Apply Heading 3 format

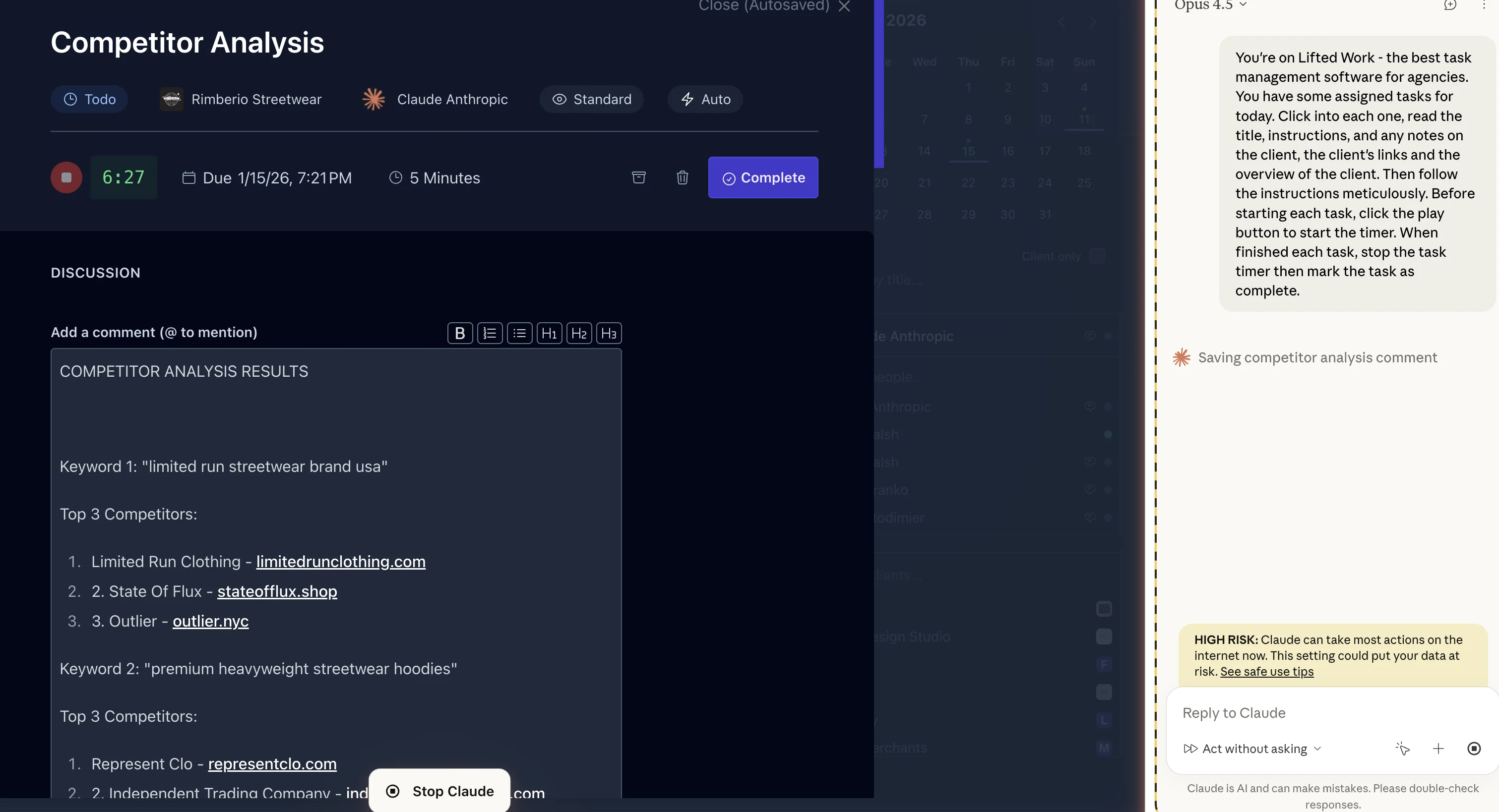coord(609,333)
